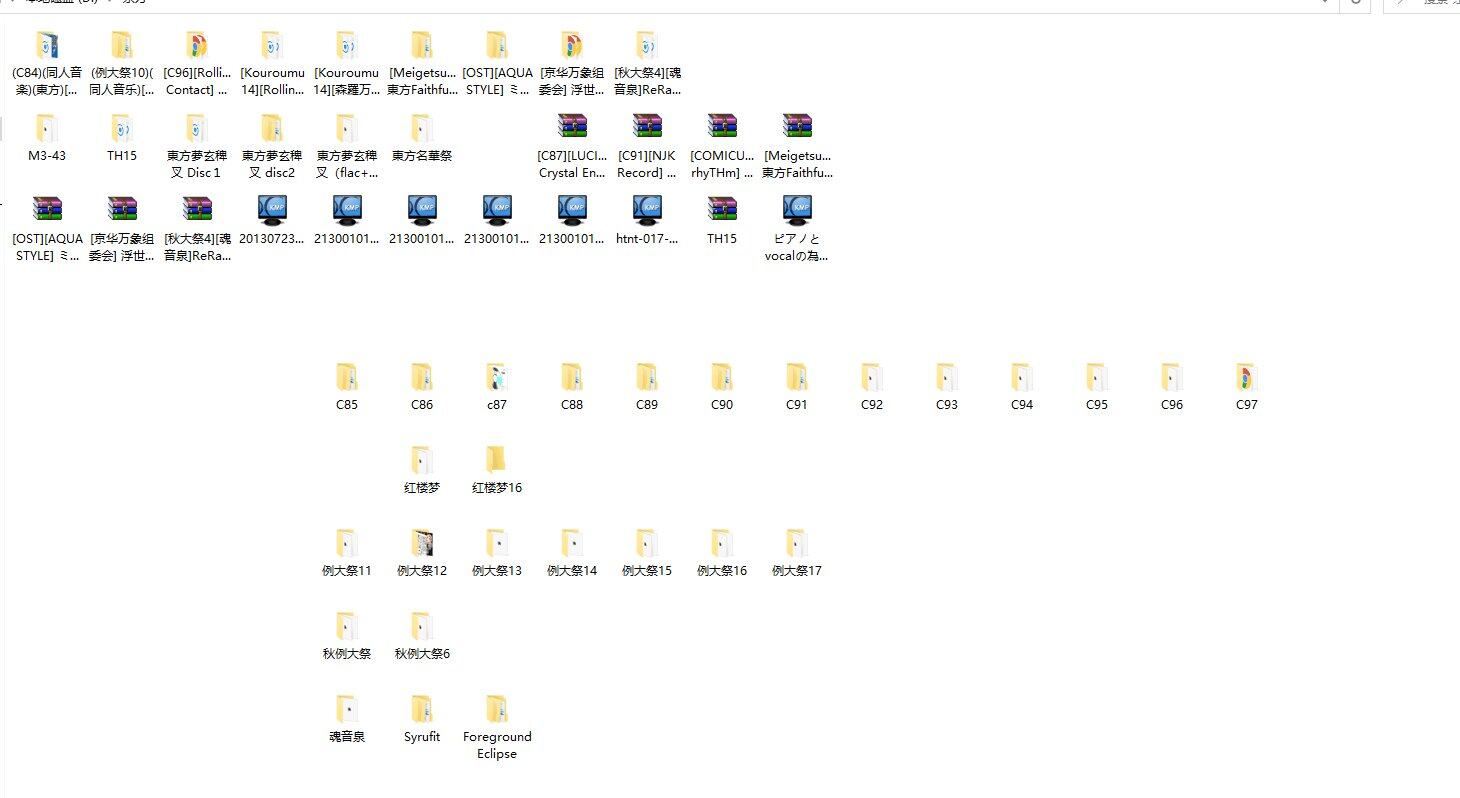
Task: Select the [OST][AQUA STYLE] RAR archive
Action: (47, 230)
